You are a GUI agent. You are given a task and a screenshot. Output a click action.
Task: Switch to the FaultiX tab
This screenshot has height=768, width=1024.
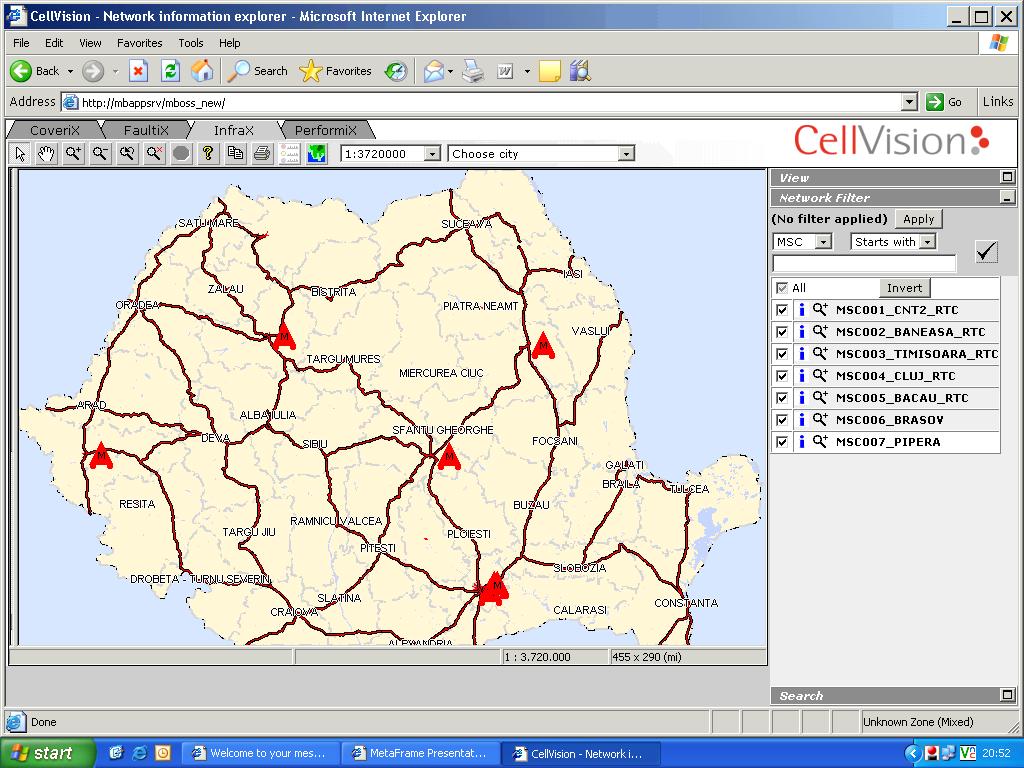point(146,130)
